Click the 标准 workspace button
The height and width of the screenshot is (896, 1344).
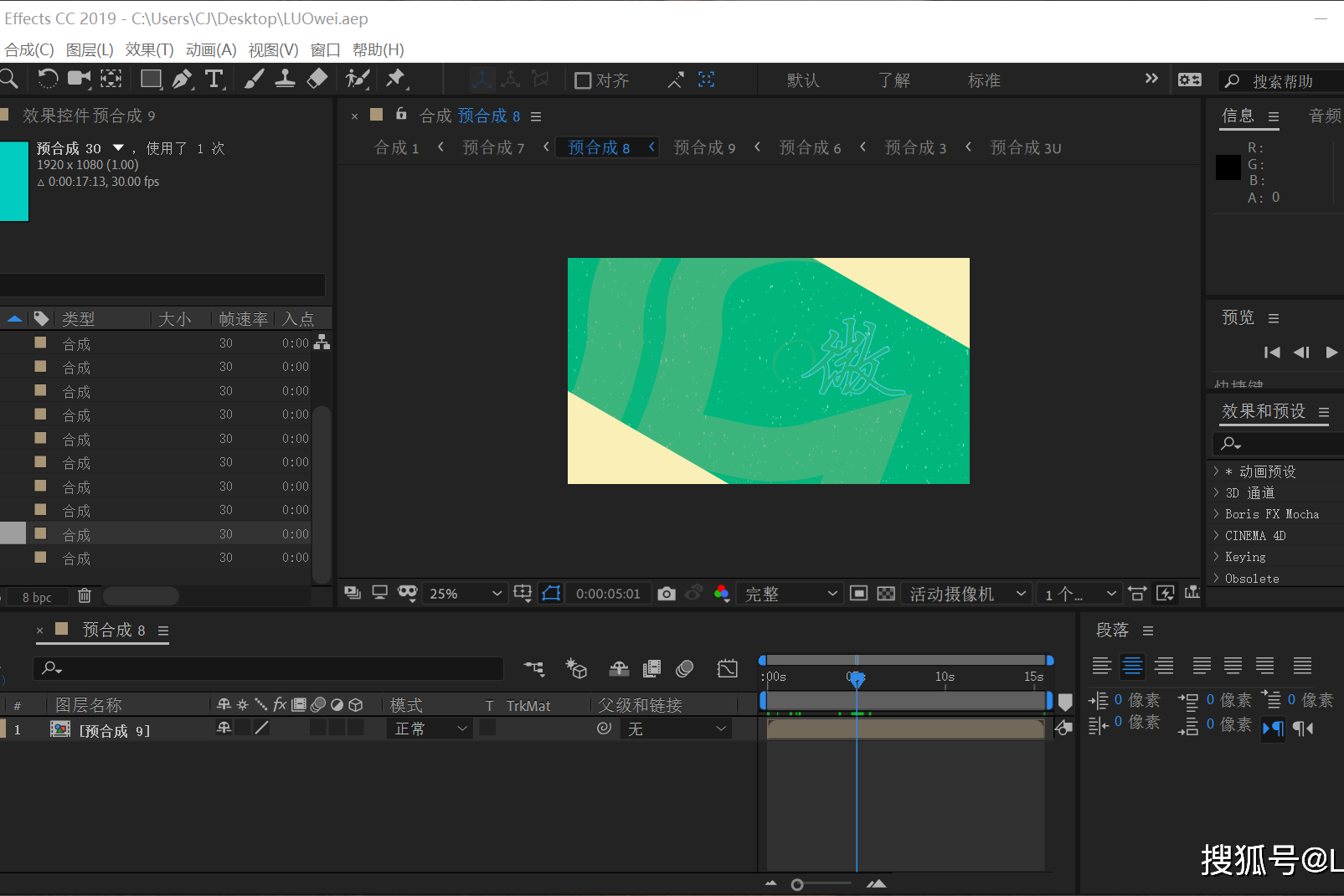pos(983,80)
